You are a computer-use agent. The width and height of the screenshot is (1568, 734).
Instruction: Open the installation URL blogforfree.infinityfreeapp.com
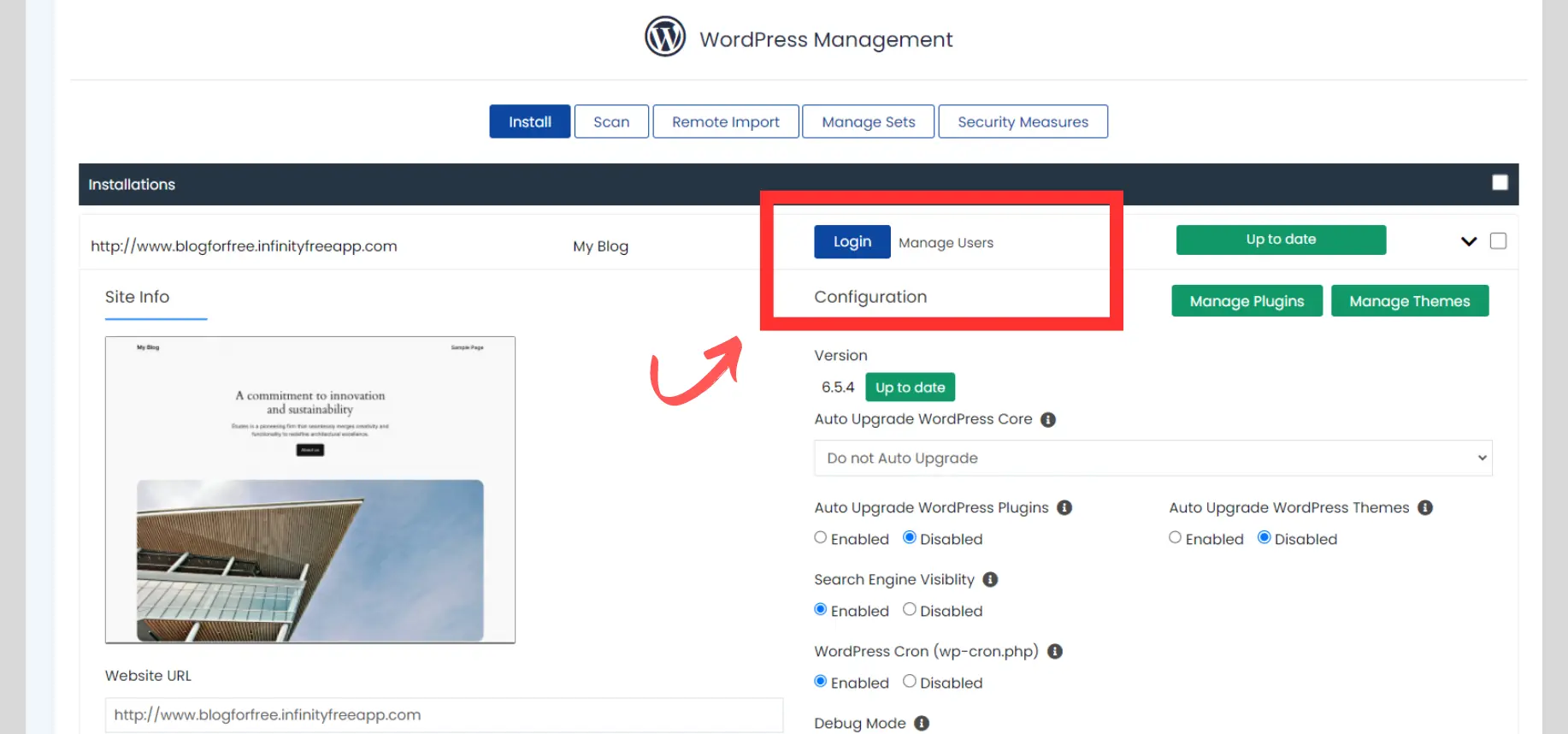[x=244, y=246]
